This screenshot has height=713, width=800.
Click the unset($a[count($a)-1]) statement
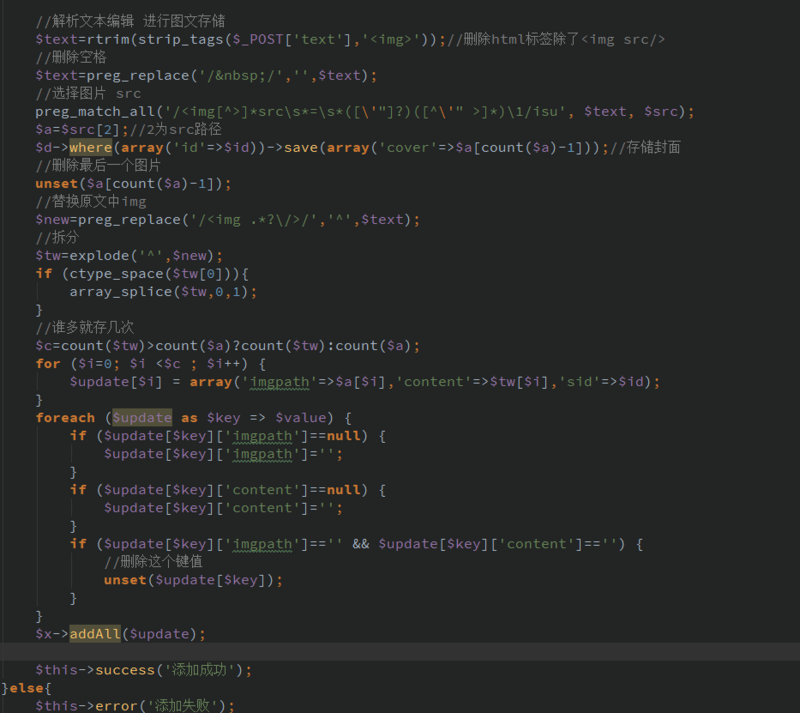[133, 184]
